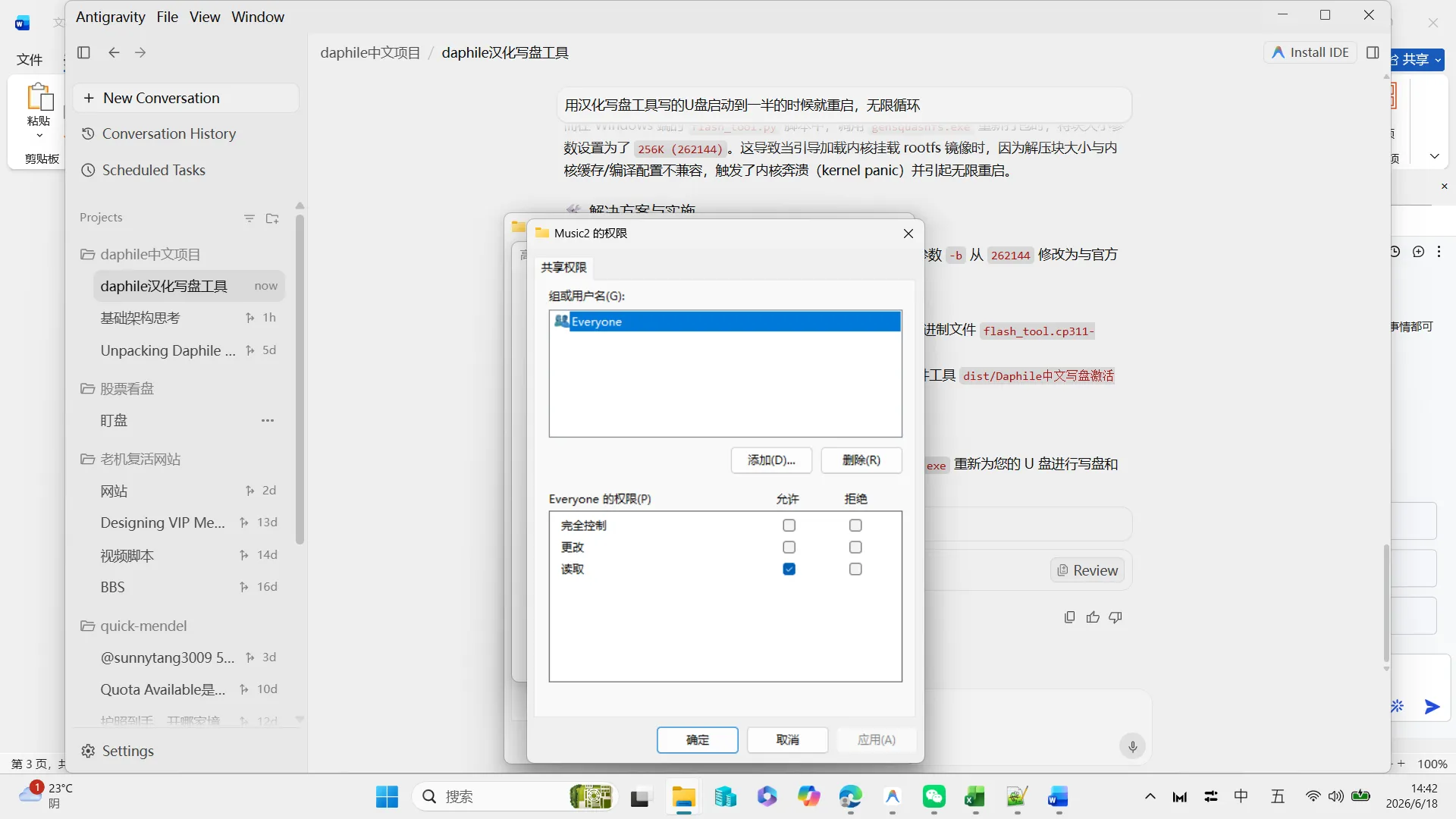Open Antigravity icon in the taskbar
Viewport: 1456px width, 819px height.
pos(892,796)
